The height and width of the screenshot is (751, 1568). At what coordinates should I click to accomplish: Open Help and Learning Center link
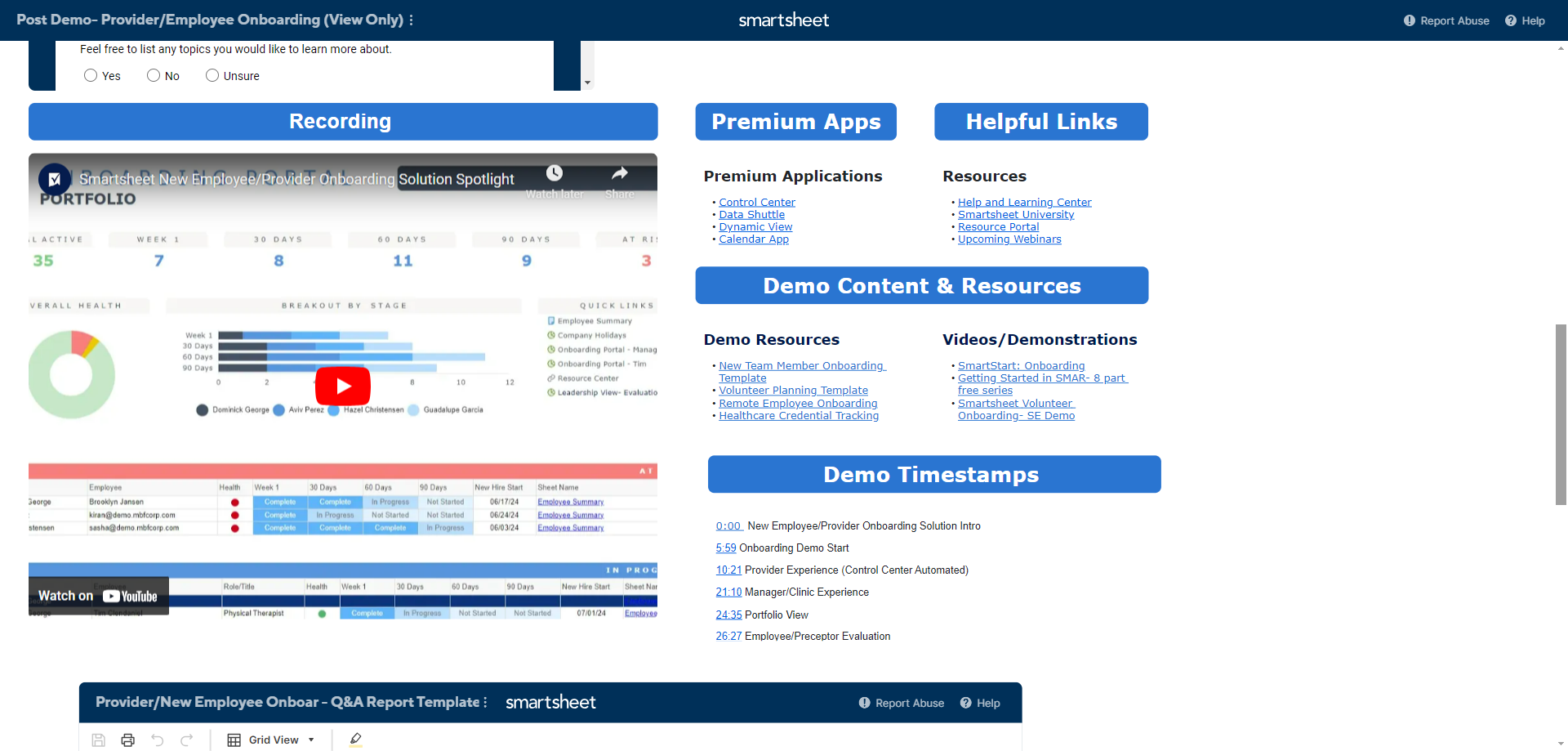pyautogui.click(x=1024, y=202)
